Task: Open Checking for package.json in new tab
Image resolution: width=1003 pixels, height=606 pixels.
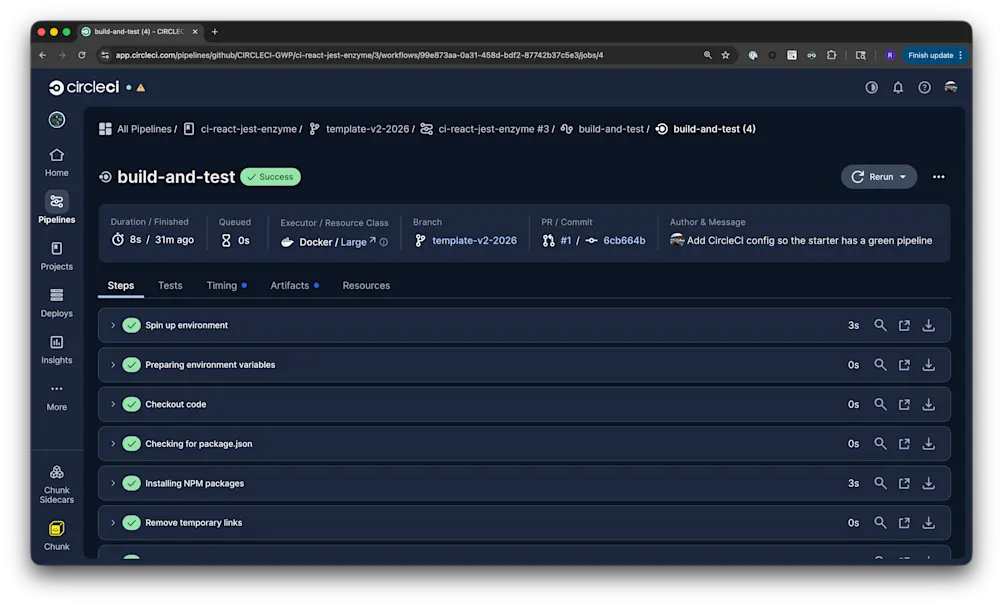Action: click(x=904, y=443)
